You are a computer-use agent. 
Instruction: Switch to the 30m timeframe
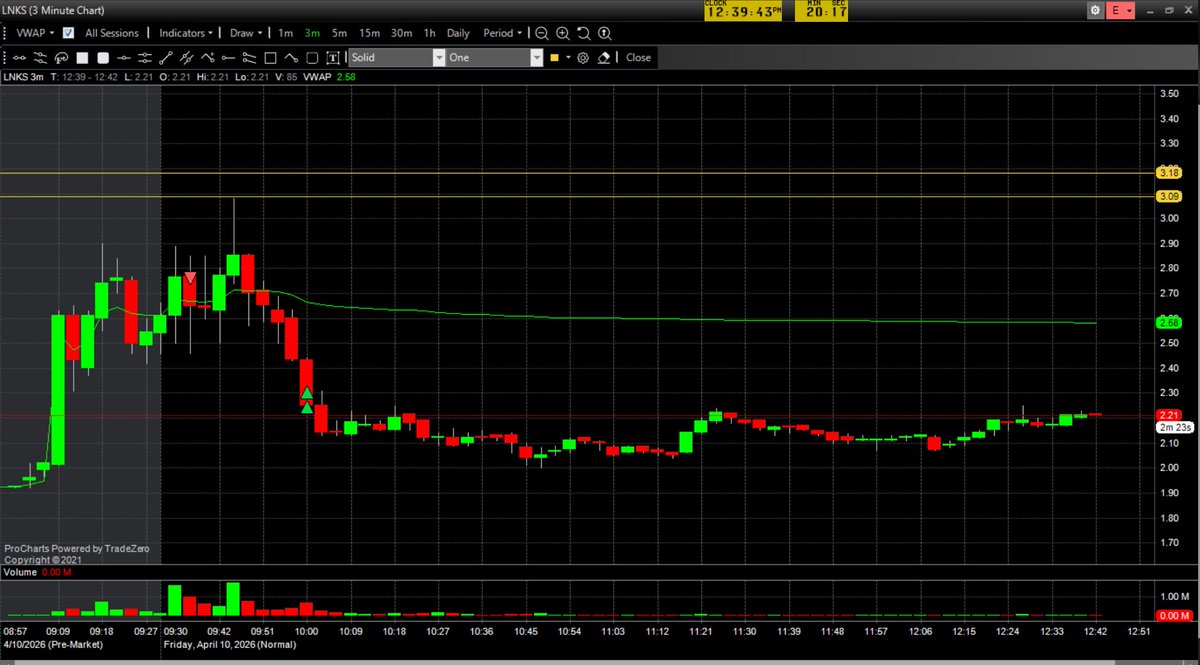point(402,33)
